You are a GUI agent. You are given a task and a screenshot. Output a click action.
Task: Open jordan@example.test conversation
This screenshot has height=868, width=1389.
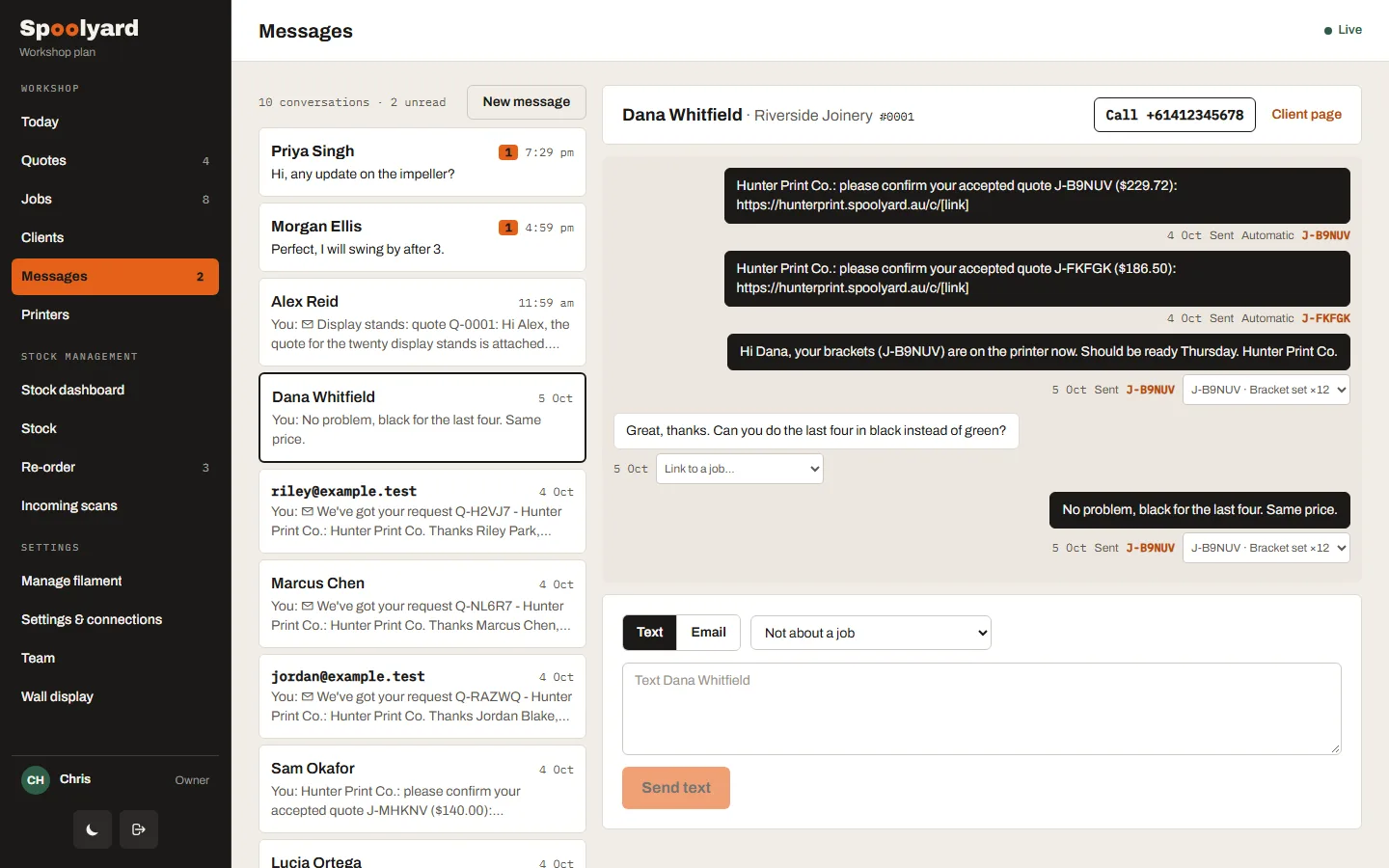coord(422,696)
